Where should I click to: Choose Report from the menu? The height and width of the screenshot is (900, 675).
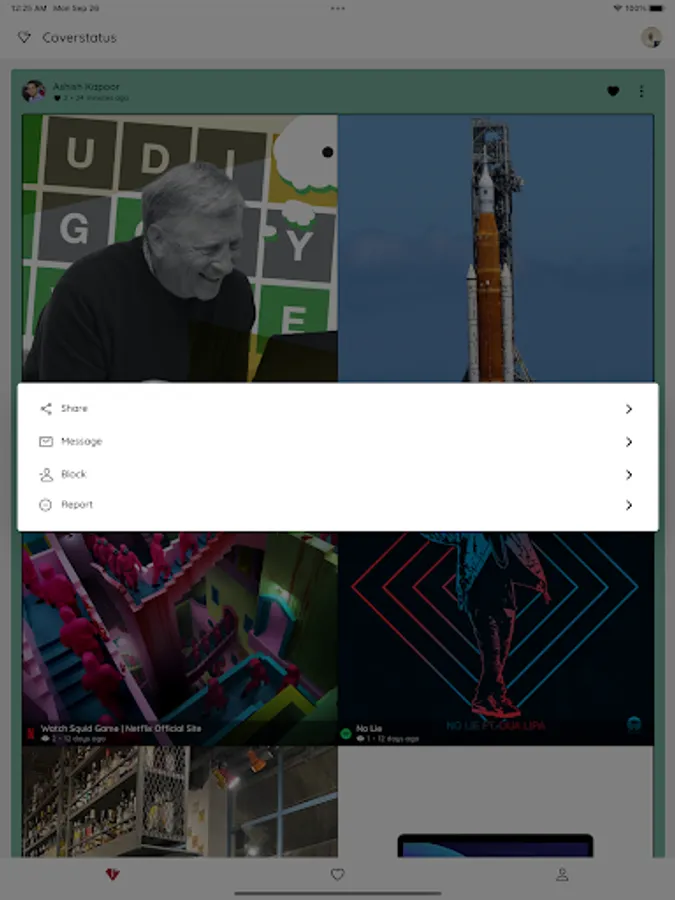click(338, 505)
